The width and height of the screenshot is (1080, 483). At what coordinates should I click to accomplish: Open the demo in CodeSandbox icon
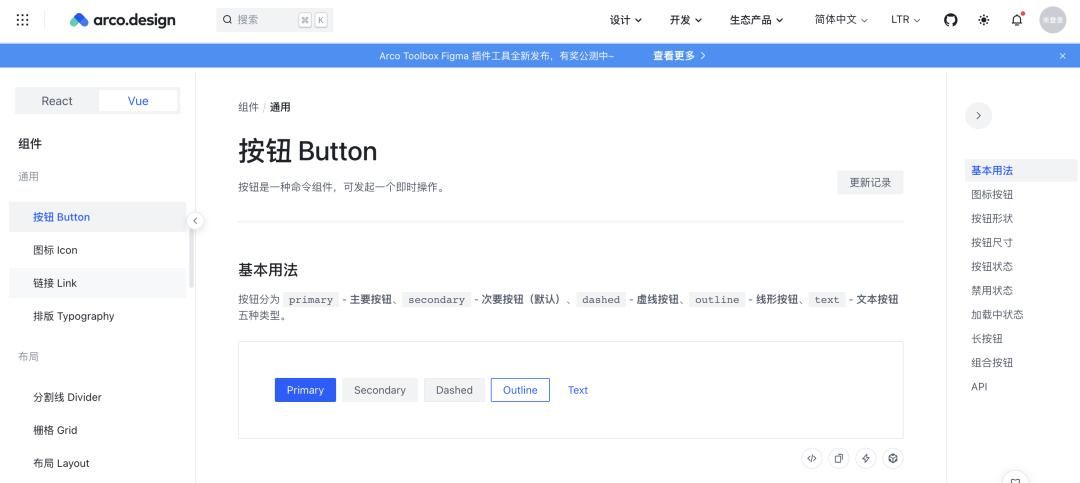(x=893, y=458)
